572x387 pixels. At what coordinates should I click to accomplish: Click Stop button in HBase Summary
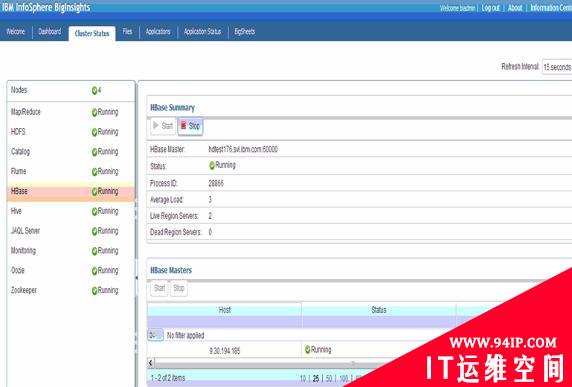coord(190,126)
